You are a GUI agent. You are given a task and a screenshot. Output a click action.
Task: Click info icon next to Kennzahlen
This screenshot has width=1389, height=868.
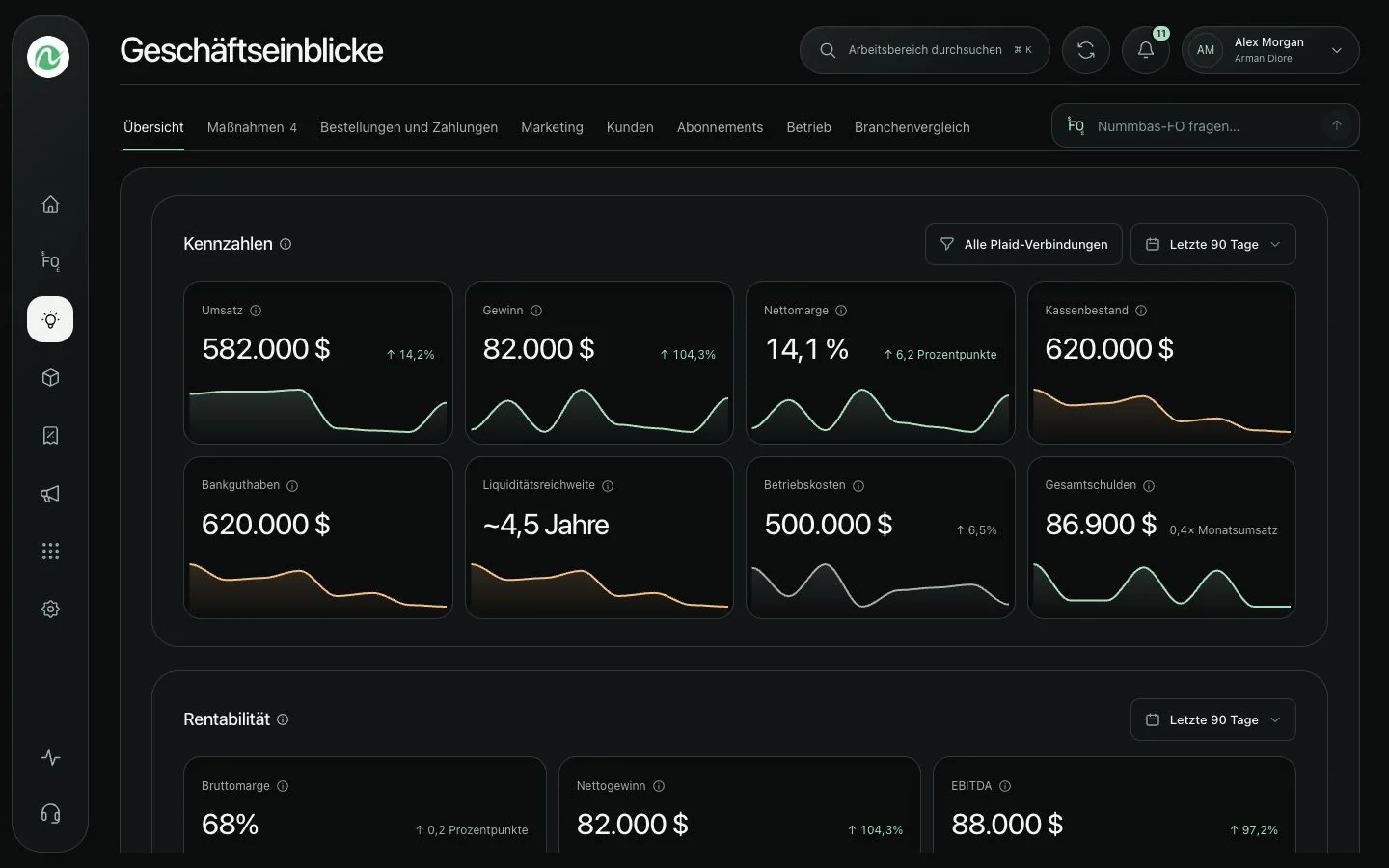(286, 244)
